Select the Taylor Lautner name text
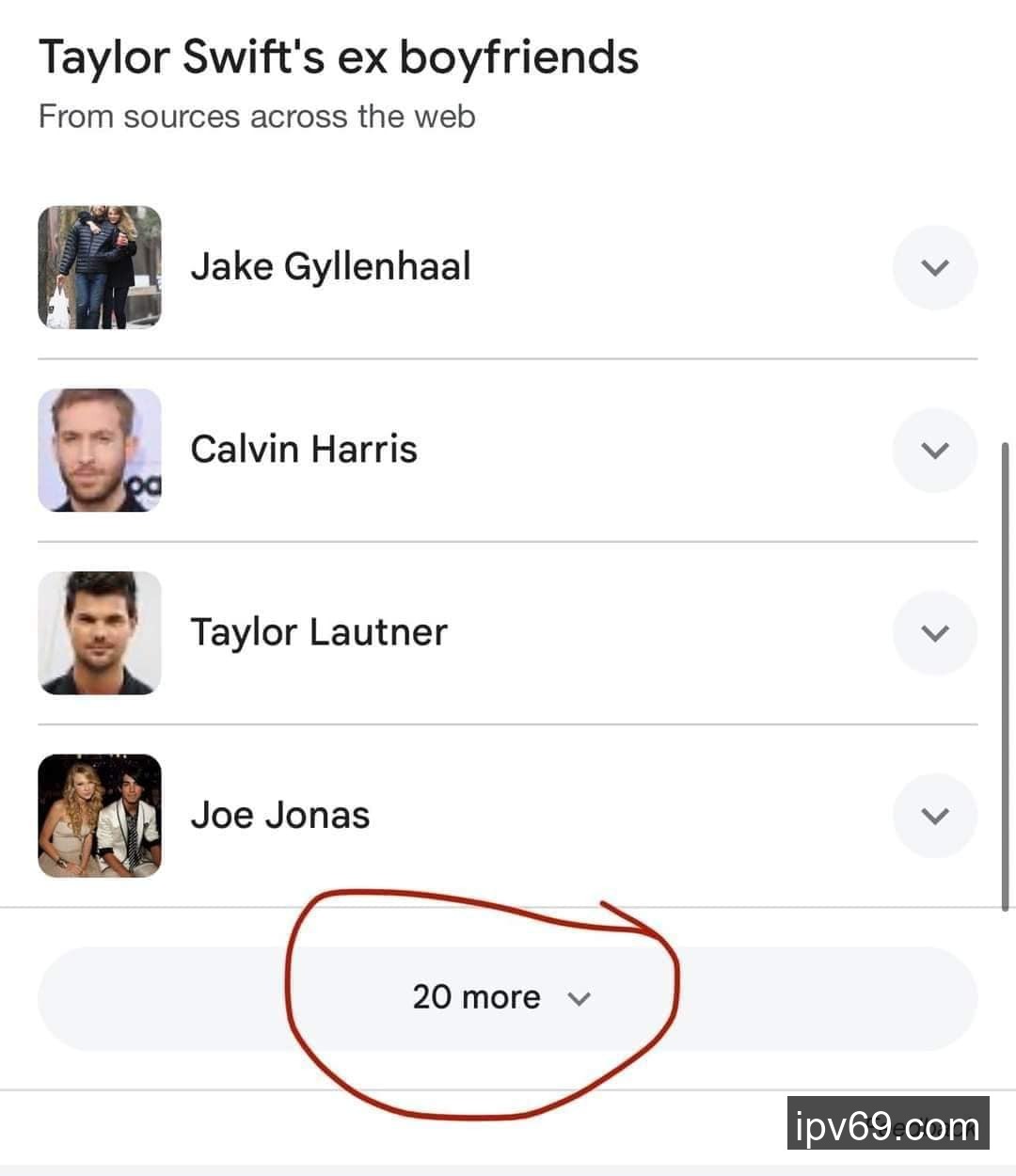 (x=318, y=631)
